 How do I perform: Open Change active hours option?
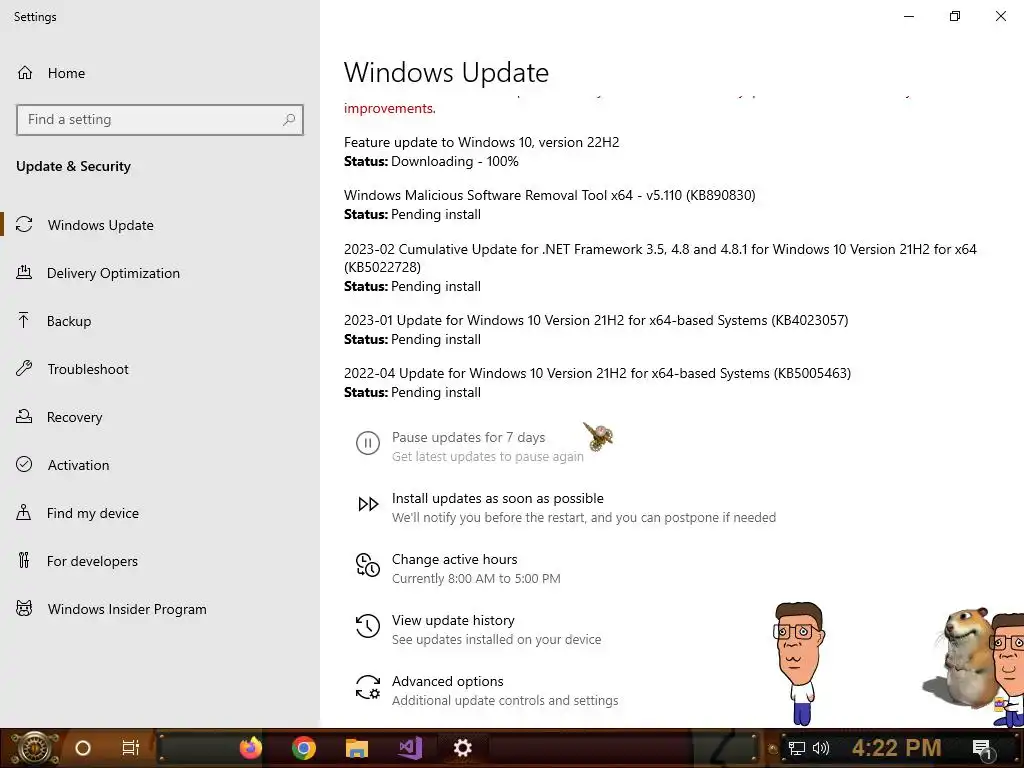455,560
